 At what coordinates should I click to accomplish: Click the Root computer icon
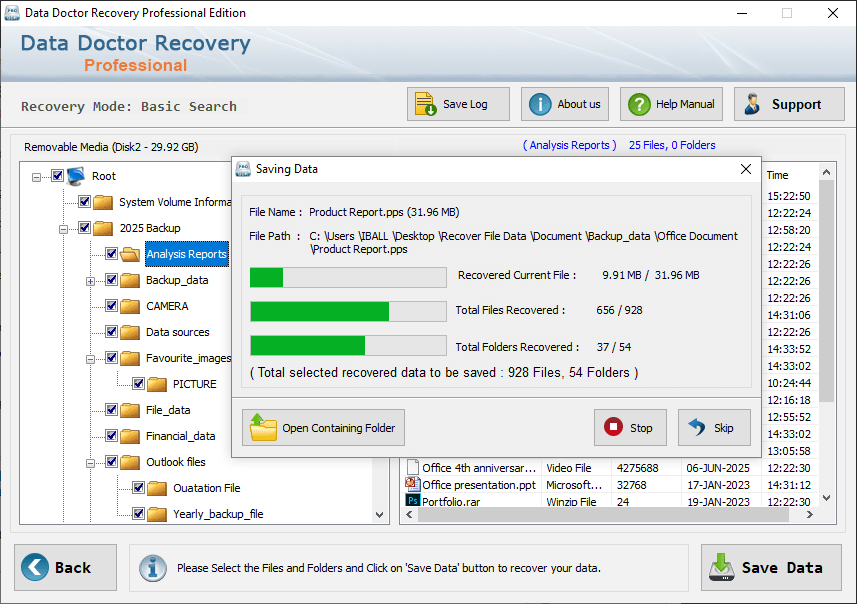coord(76,176)
